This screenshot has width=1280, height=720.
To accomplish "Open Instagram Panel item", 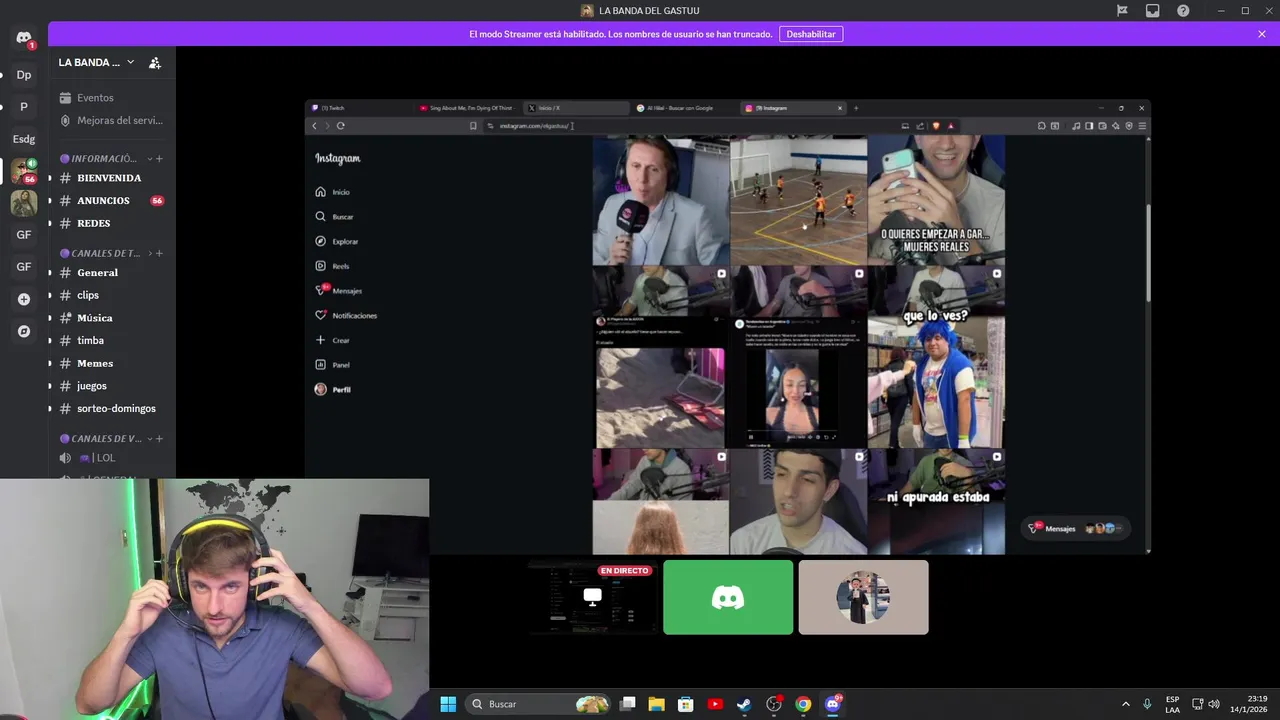I will click(x=332, y=365).
